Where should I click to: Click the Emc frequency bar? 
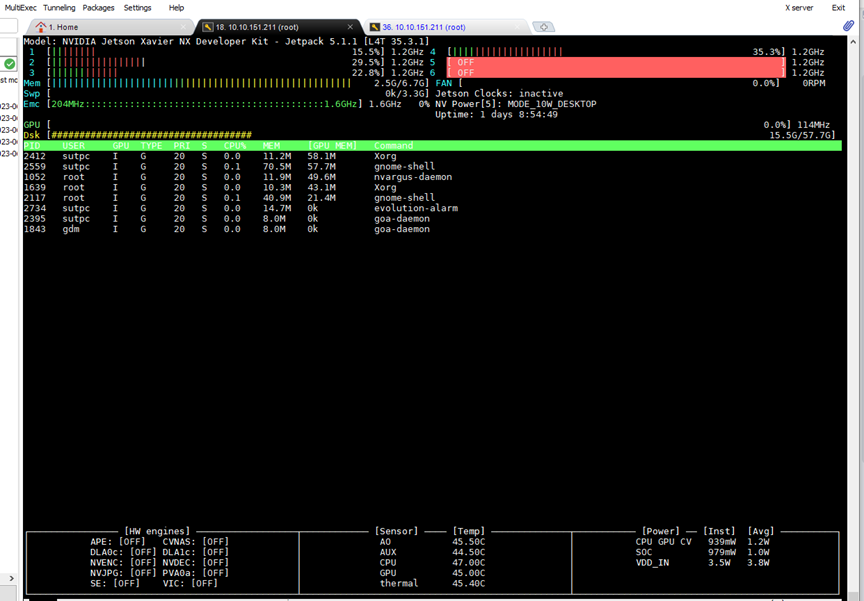[205, 104]
